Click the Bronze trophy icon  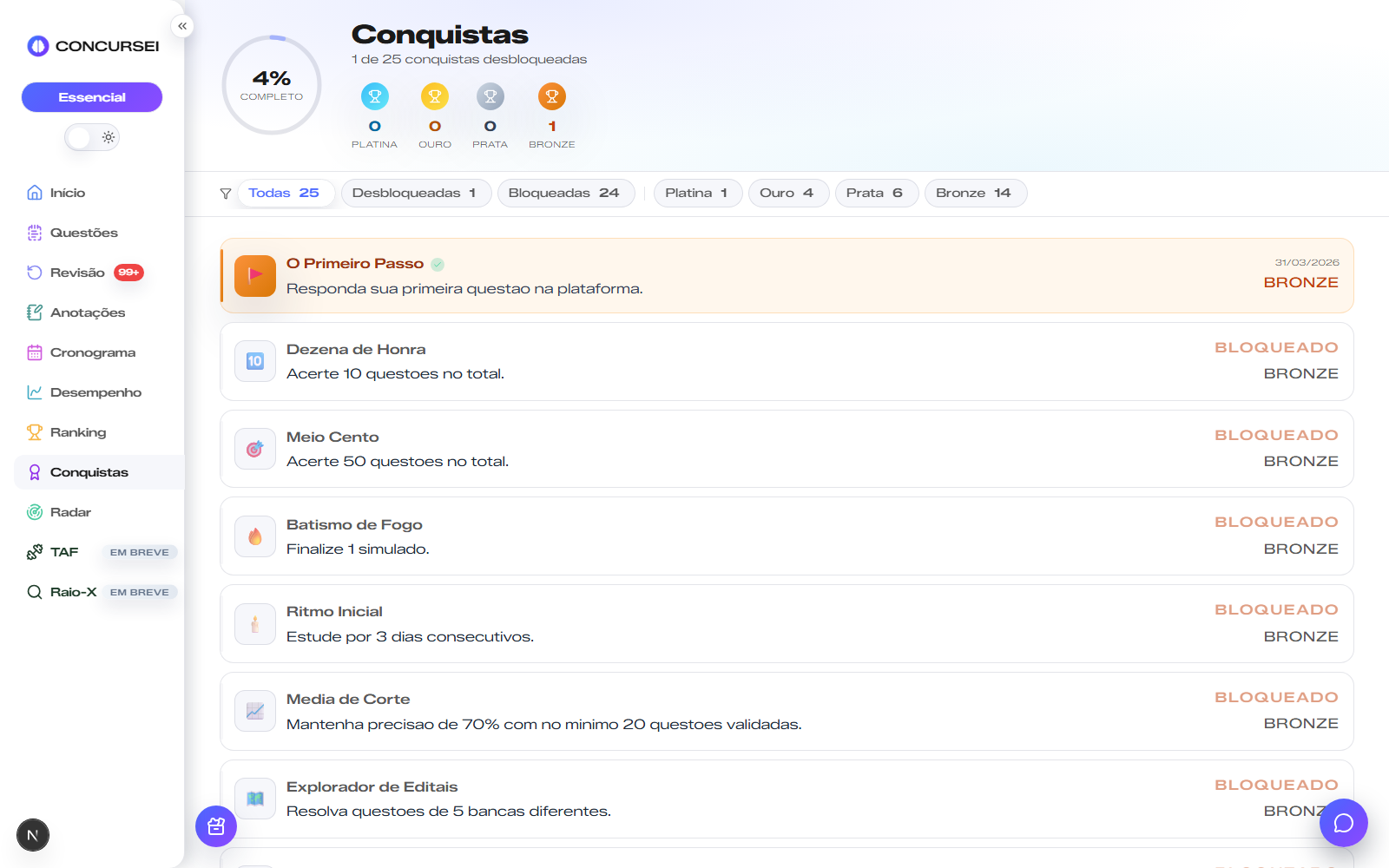click(551, 96)
